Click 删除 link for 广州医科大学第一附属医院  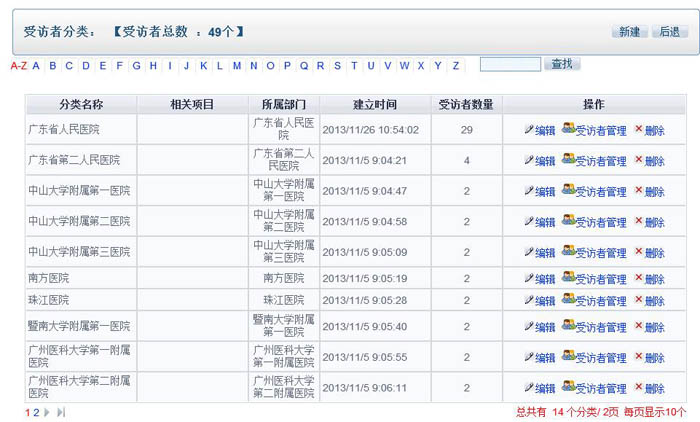pos(654,358)
